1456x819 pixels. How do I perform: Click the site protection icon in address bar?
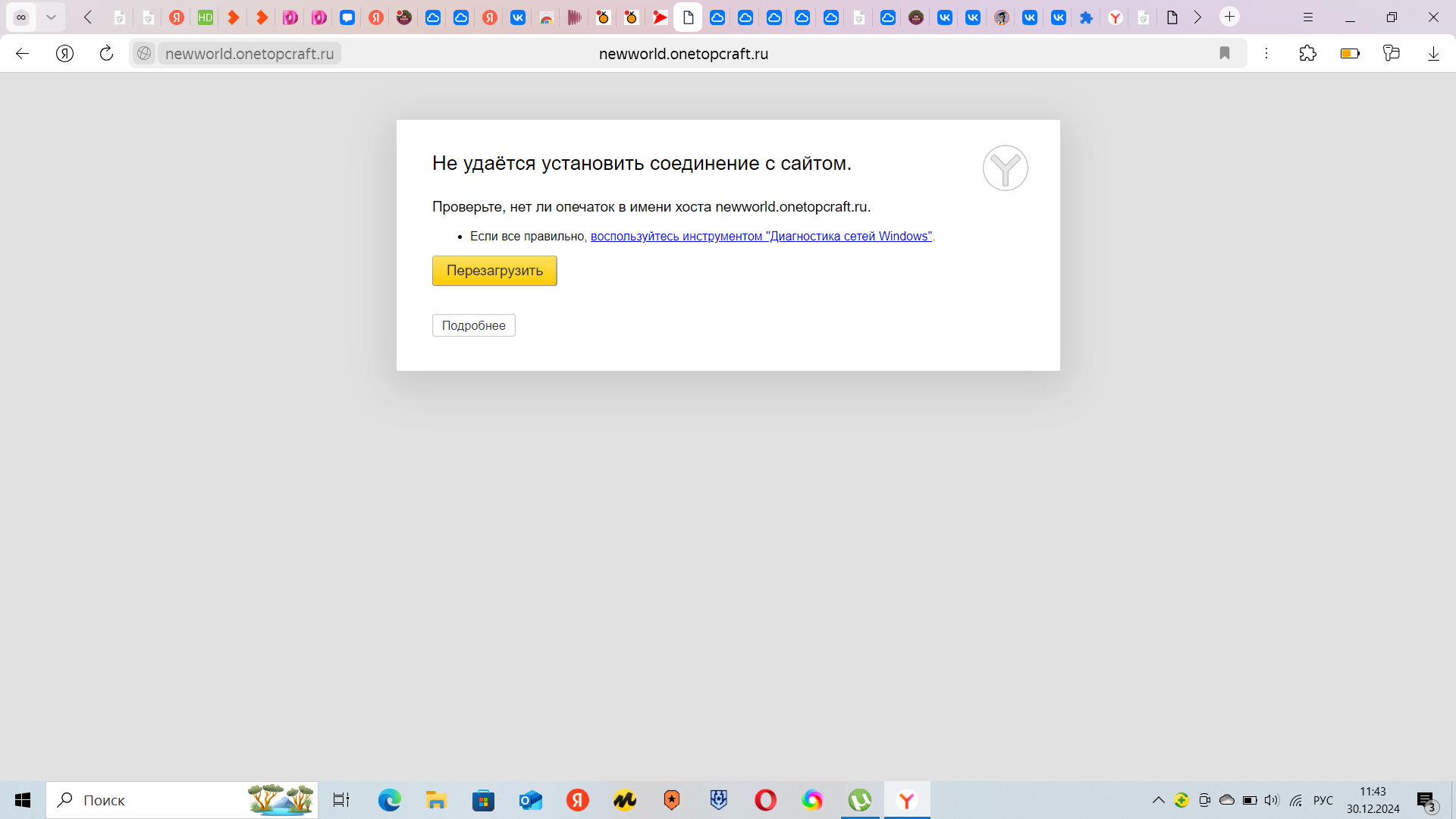144,53
